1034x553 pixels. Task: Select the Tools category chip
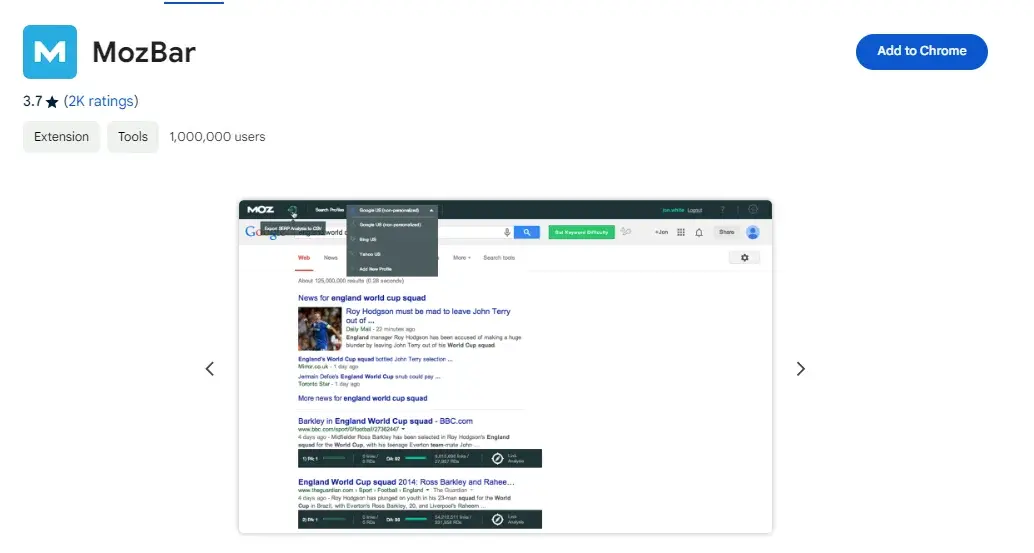(x=133, y=136)
